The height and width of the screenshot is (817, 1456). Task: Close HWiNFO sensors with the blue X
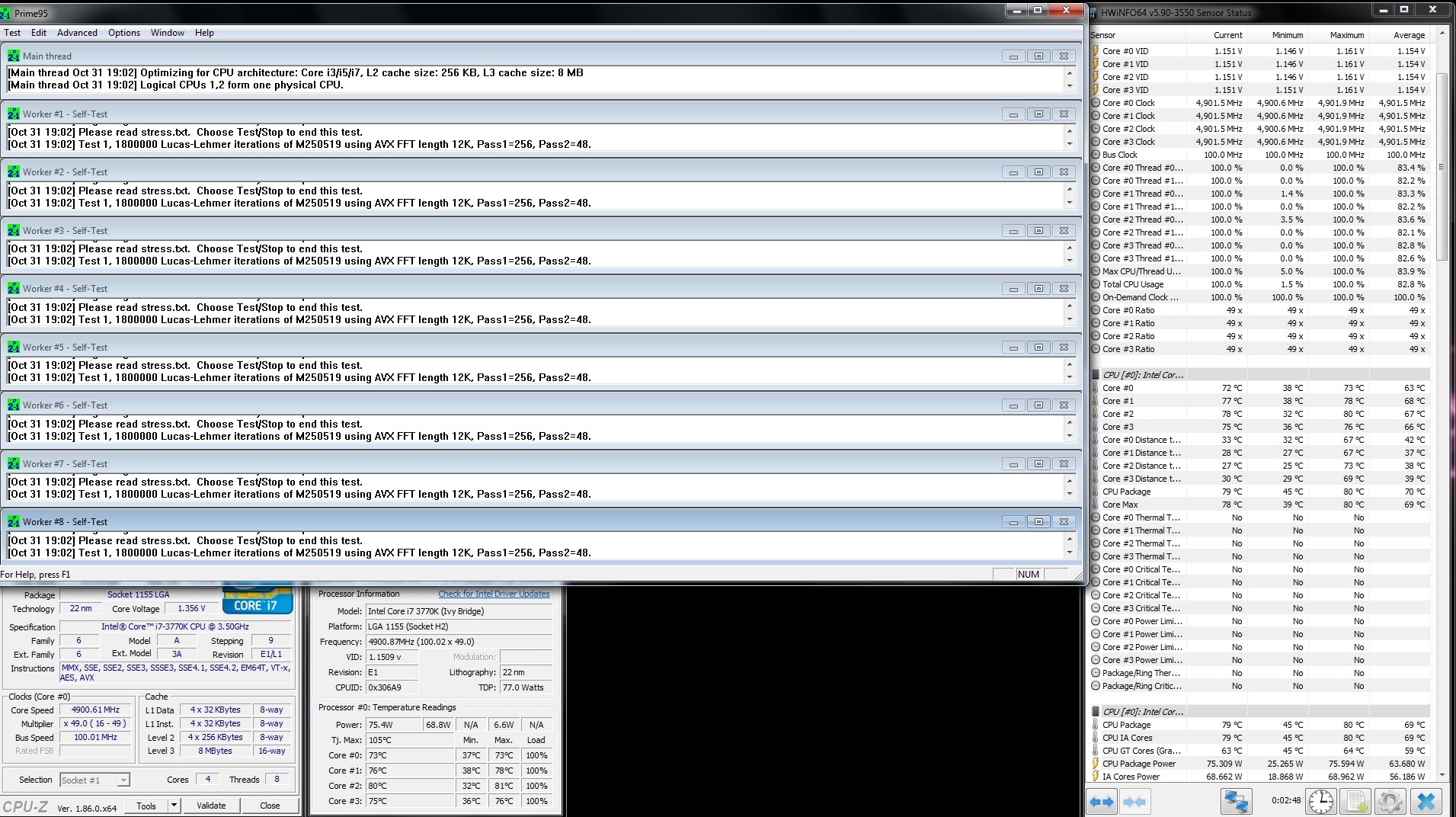pos(1426,802)
